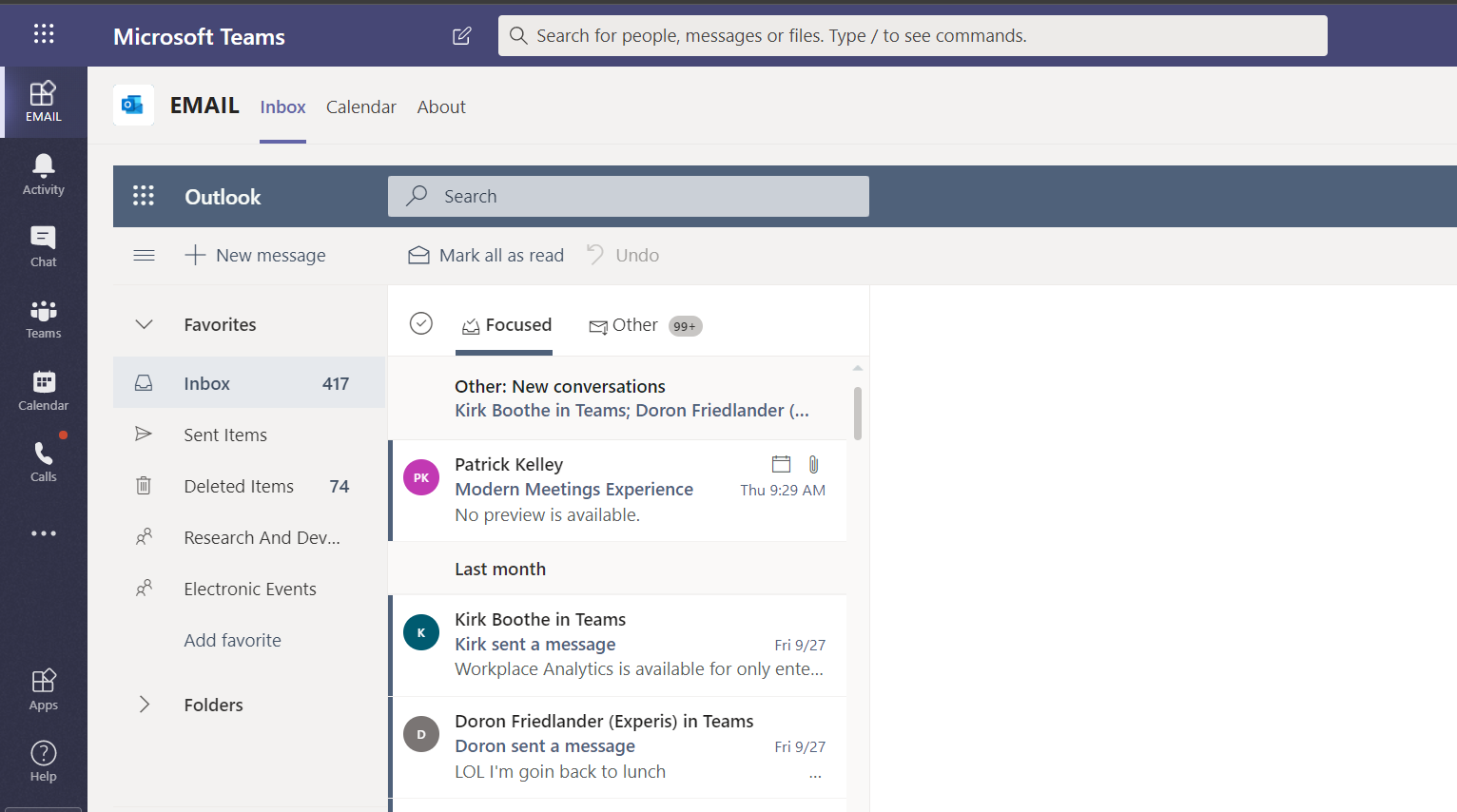
Task: Click Add favorite in the folder list
Action: [232, 640]
